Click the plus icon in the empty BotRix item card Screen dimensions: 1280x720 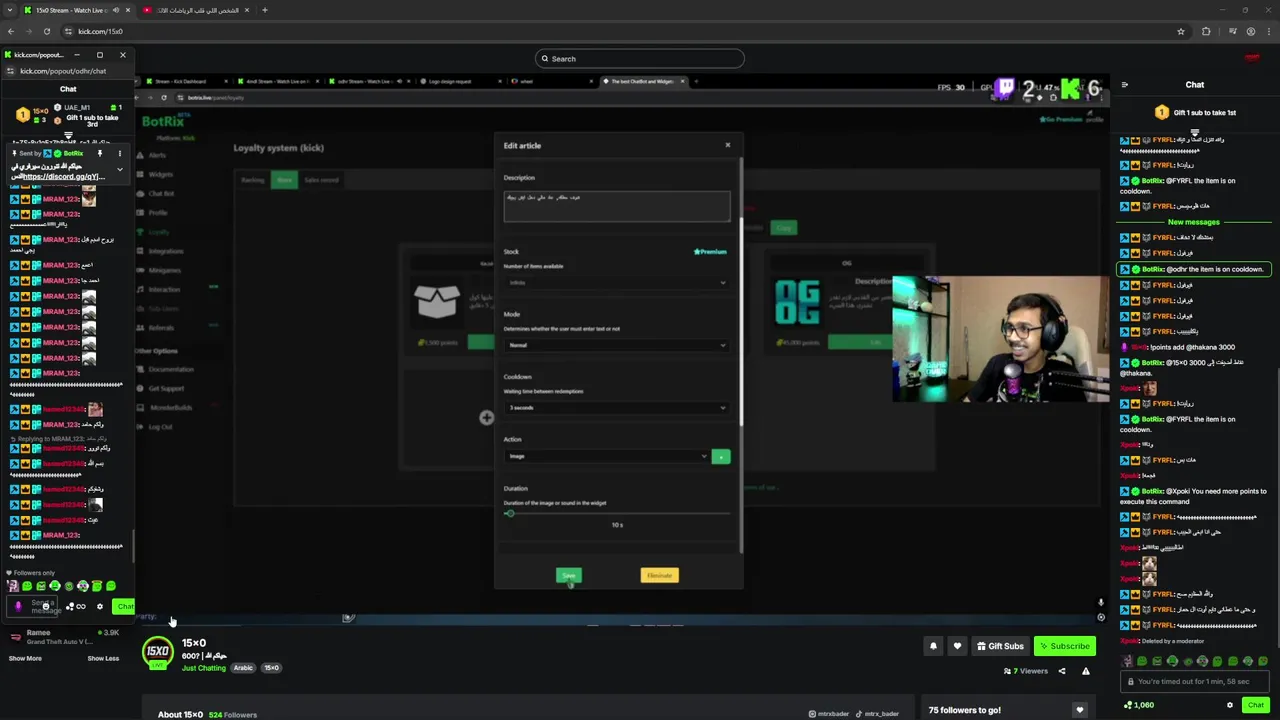[486, 418]
